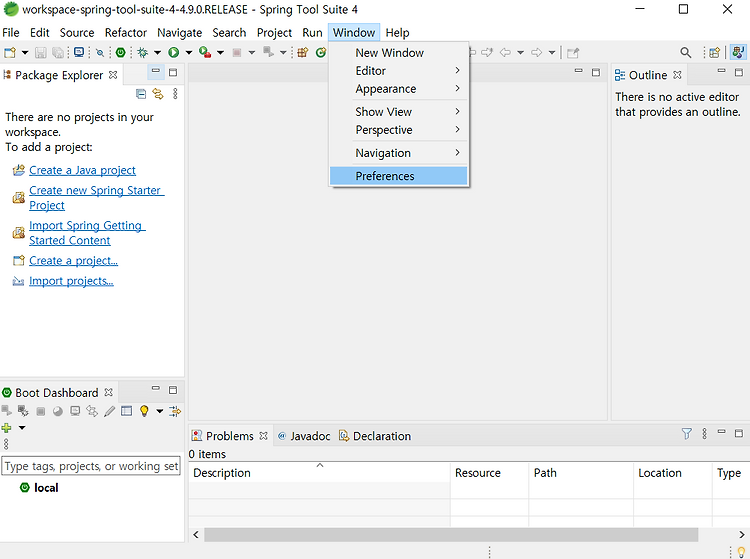This screenshot has width=750, height=559.
Task: Select the Spring perspective icon
Action: [738, 52]
